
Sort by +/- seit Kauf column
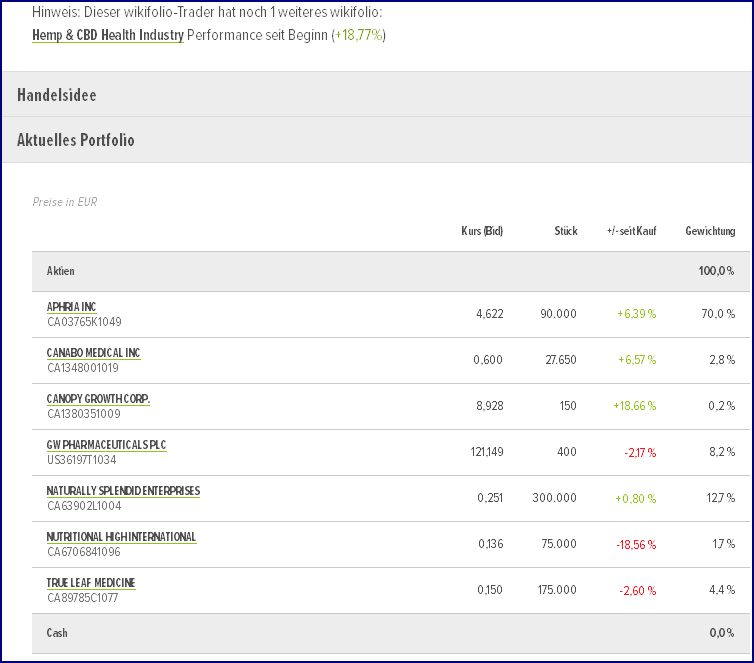(631, 231)
